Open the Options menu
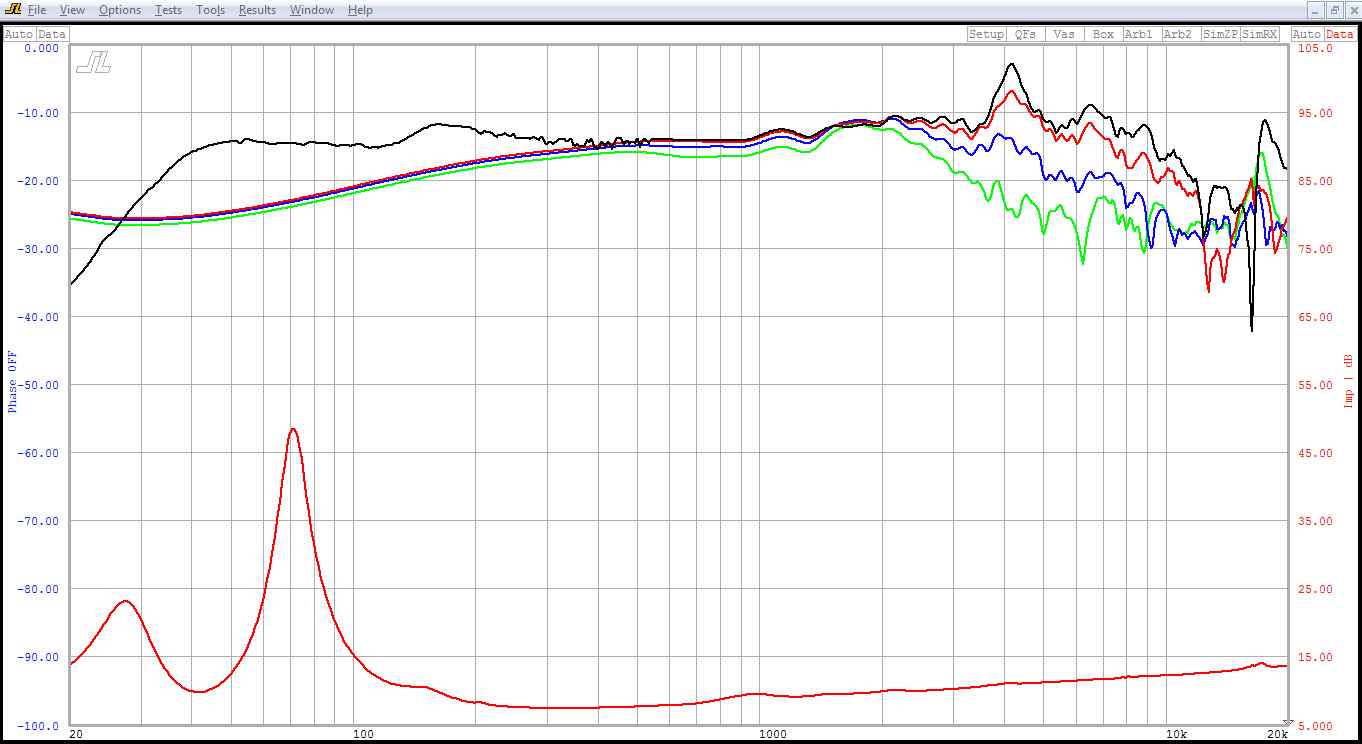This screenshot has width=1362, height=744. click(120, 10)
